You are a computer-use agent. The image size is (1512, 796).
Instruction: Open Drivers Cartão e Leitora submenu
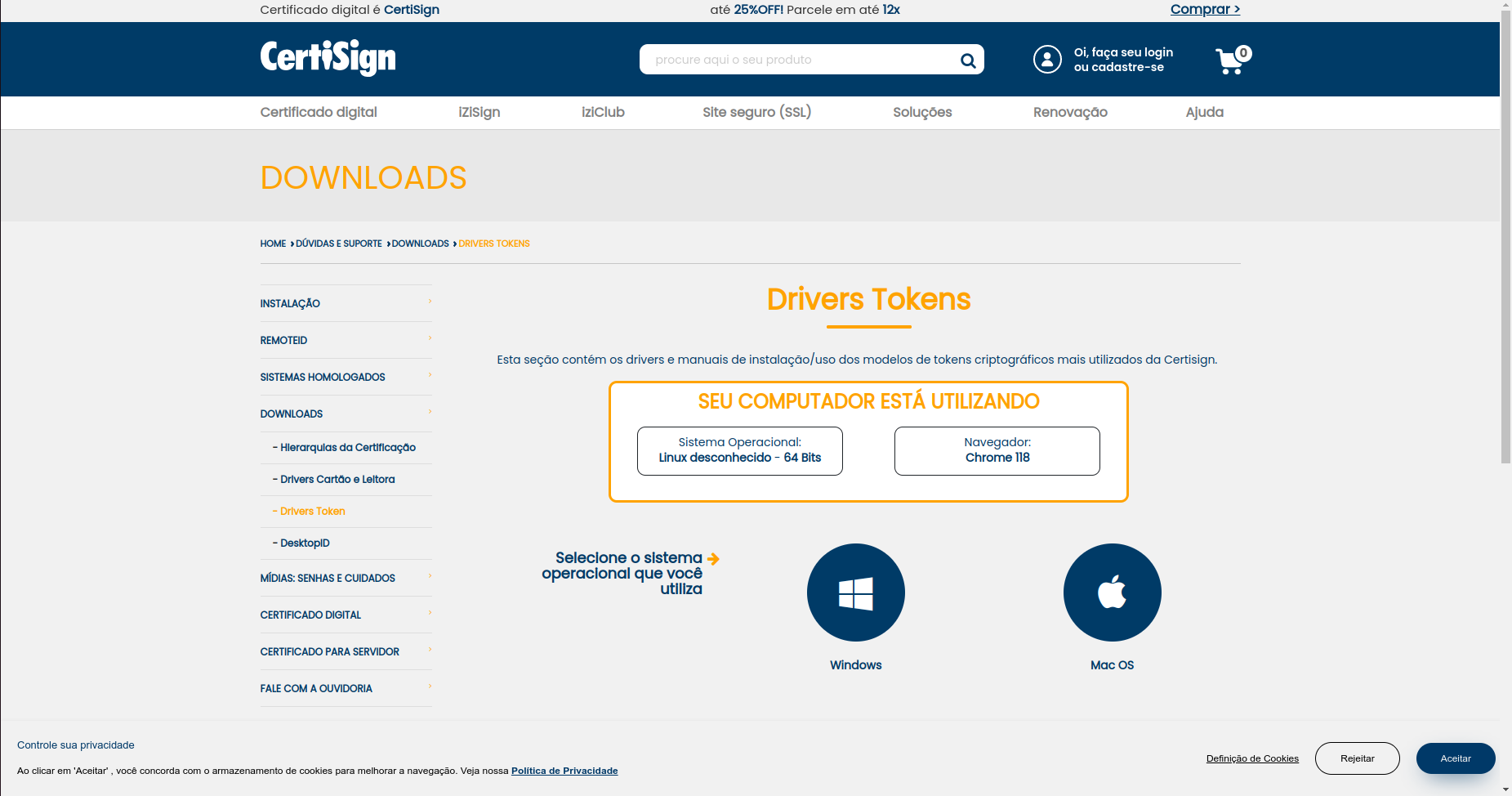pyautogui.click(x=333, y=480)
